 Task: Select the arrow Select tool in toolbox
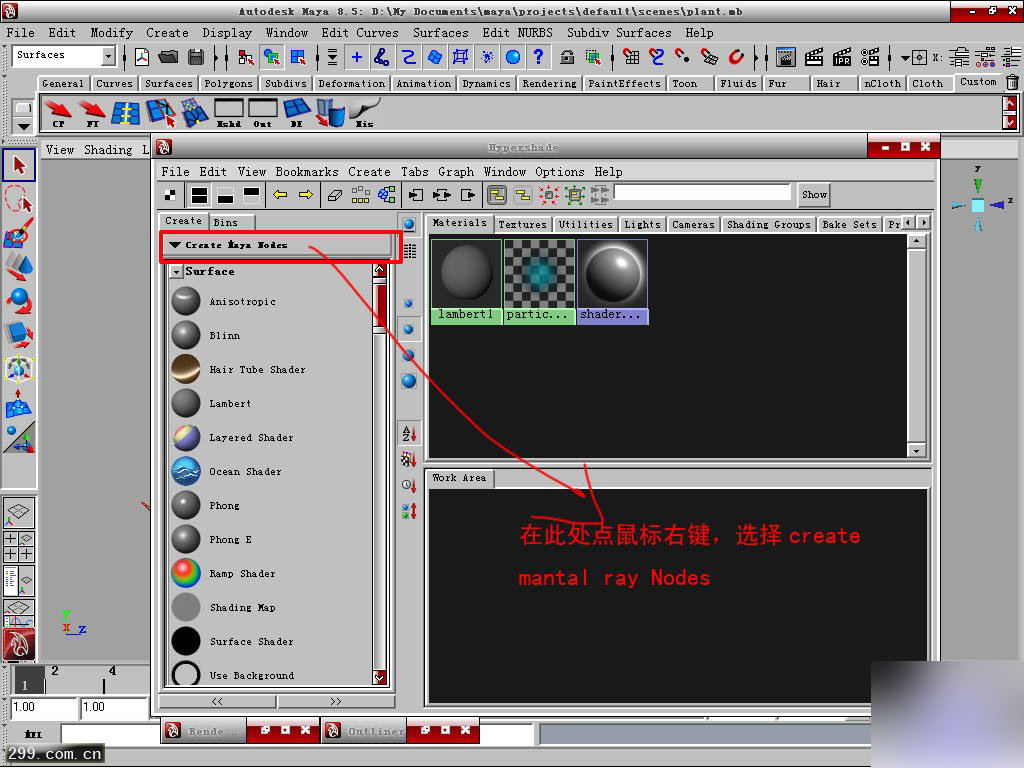19,166
